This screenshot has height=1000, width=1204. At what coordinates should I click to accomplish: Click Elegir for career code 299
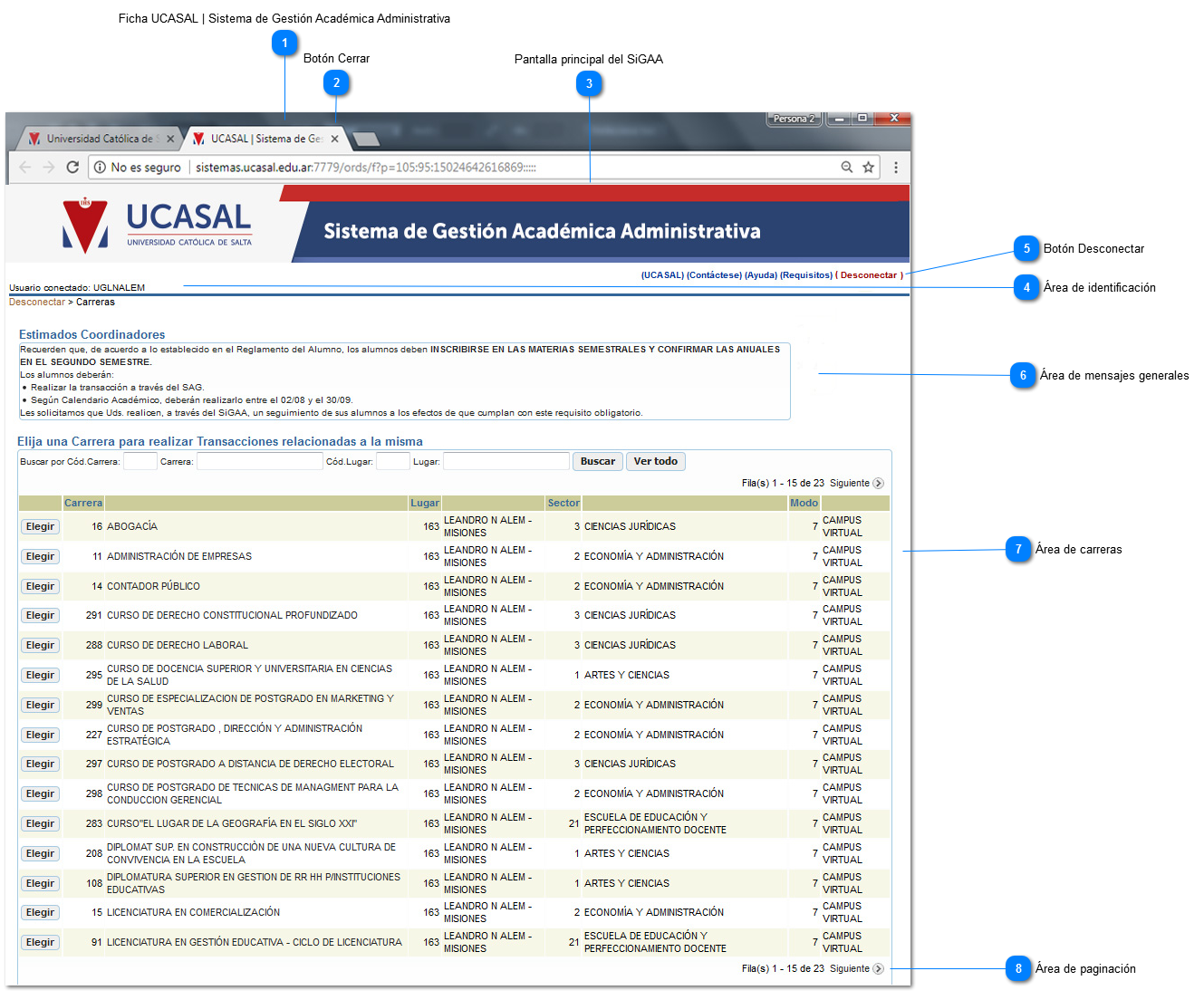(40, 705)
